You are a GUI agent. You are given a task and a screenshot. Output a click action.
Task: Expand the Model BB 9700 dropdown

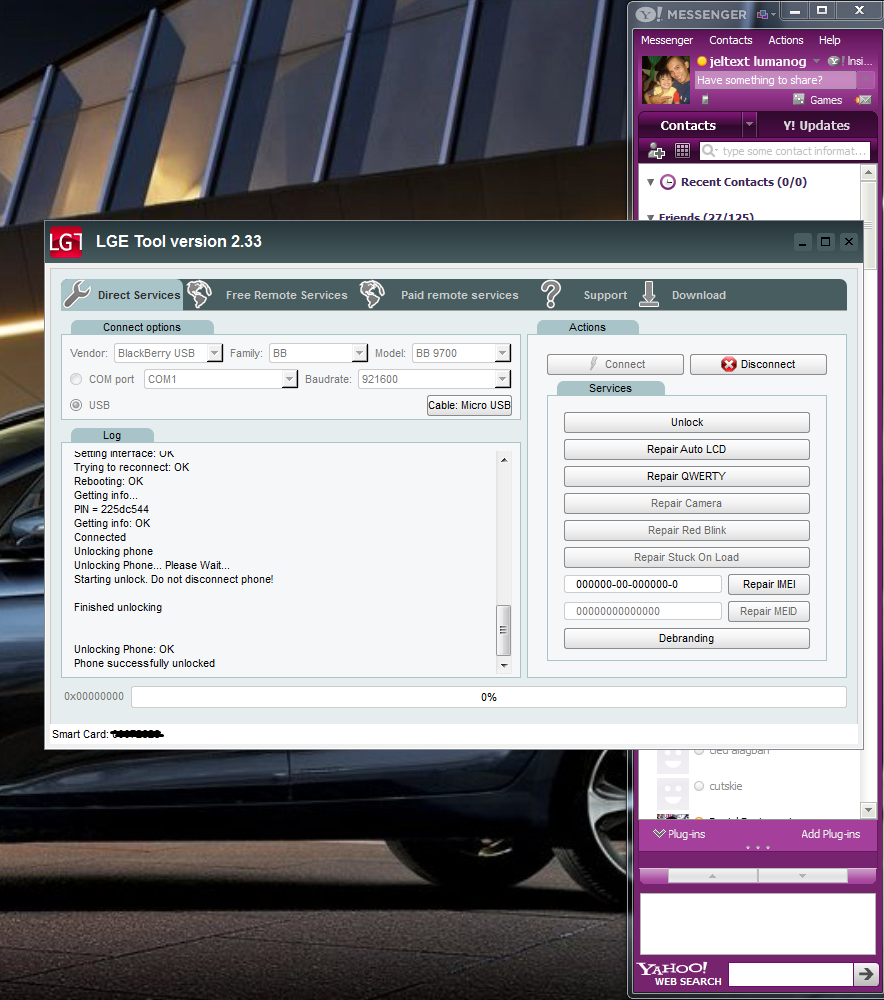click(x=503, y=353)
